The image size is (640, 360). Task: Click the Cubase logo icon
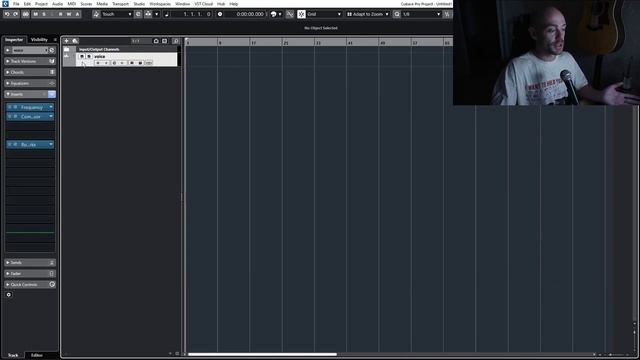tap(5, 4)
